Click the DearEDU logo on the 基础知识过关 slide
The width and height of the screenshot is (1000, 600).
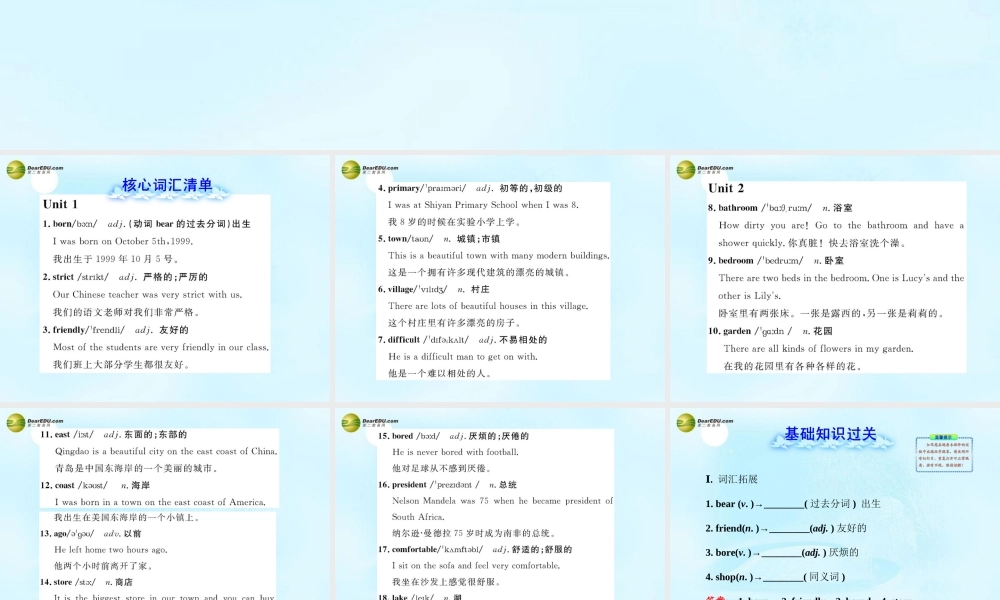coord(688,424)
